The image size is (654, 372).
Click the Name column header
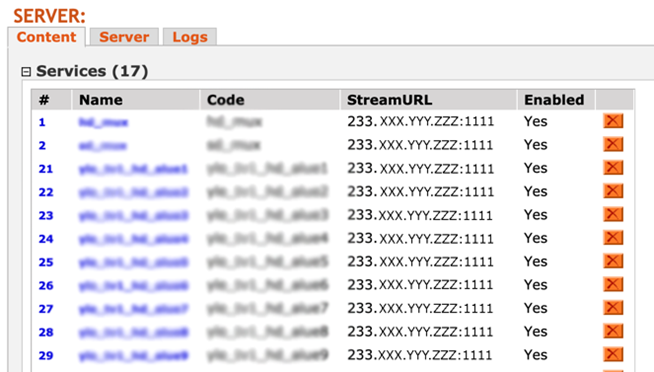point(136,100)
